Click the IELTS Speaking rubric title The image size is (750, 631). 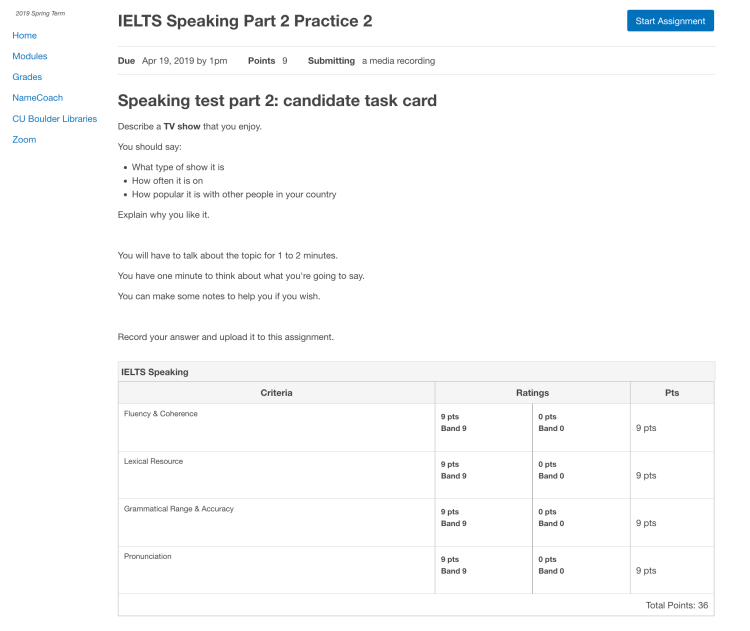tap(155, 372)
